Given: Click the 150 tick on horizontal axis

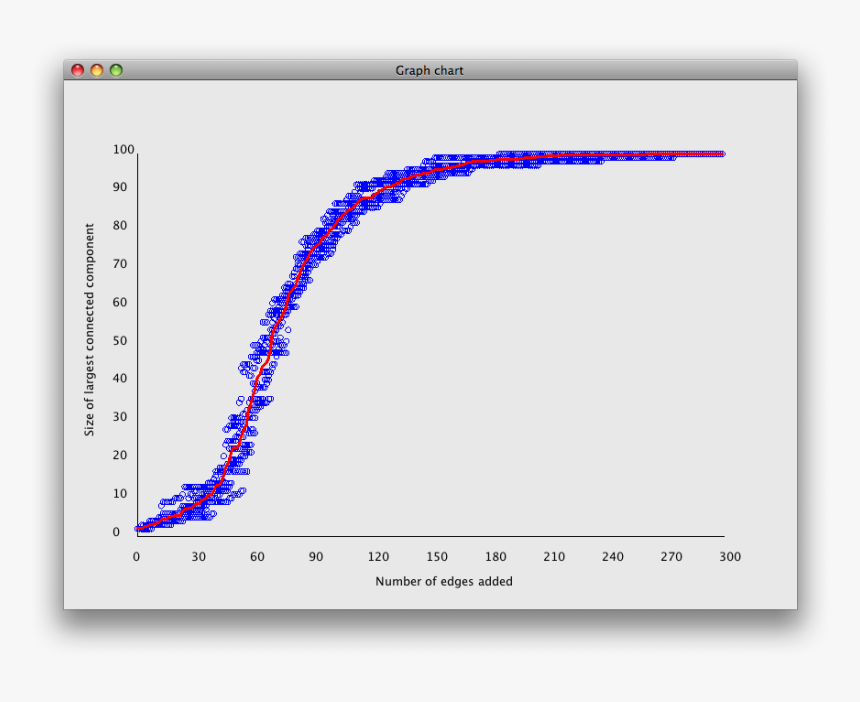Looking at the screenshot, I should click(x=437, y=557).
